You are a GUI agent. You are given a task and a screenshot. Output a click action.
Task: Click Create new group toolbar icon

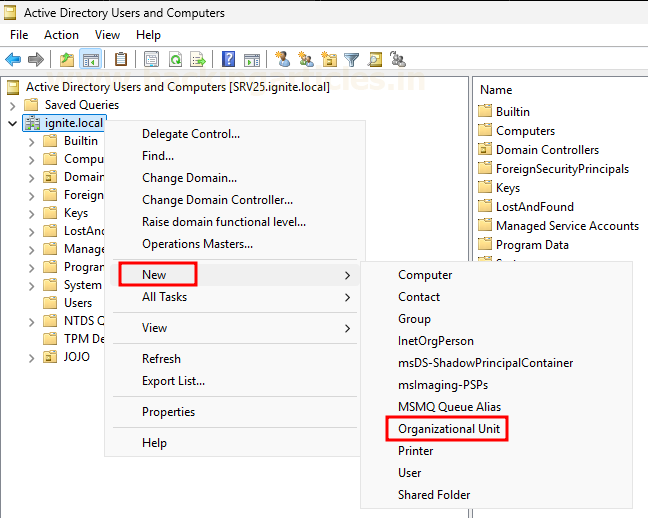306,59
